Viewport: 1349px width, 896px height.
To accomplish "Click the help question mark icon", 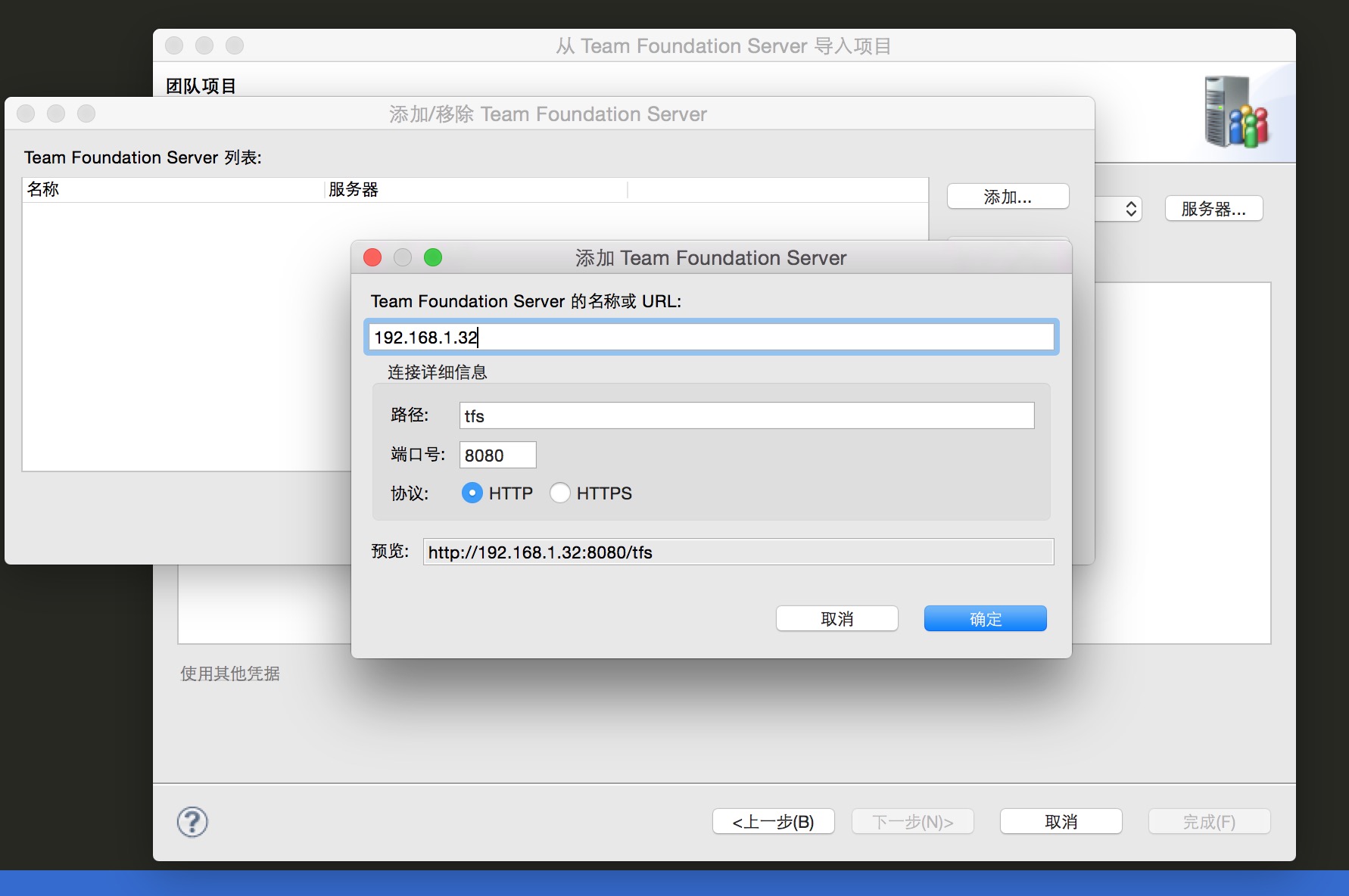I will pos(192,822).
